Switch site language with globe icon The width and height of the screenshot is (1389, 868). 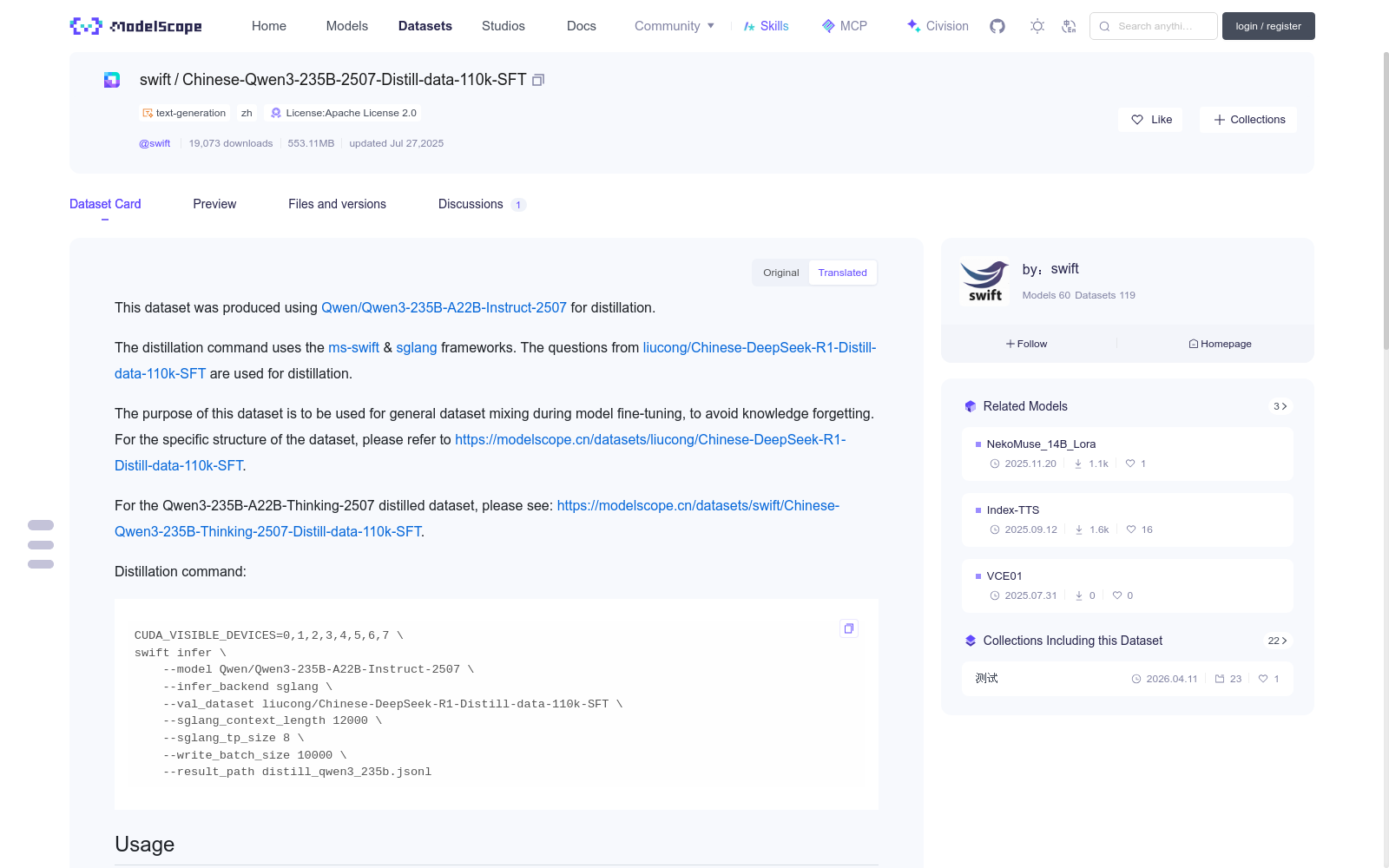click(1069, 26)
